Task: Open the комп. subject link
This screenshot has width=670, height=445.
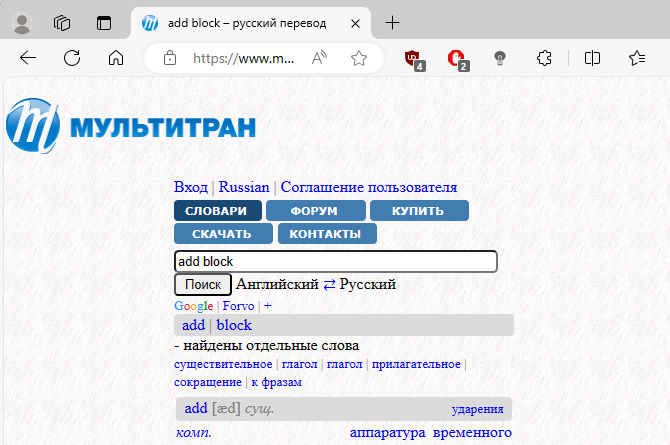Action: [x=194, y=433]
